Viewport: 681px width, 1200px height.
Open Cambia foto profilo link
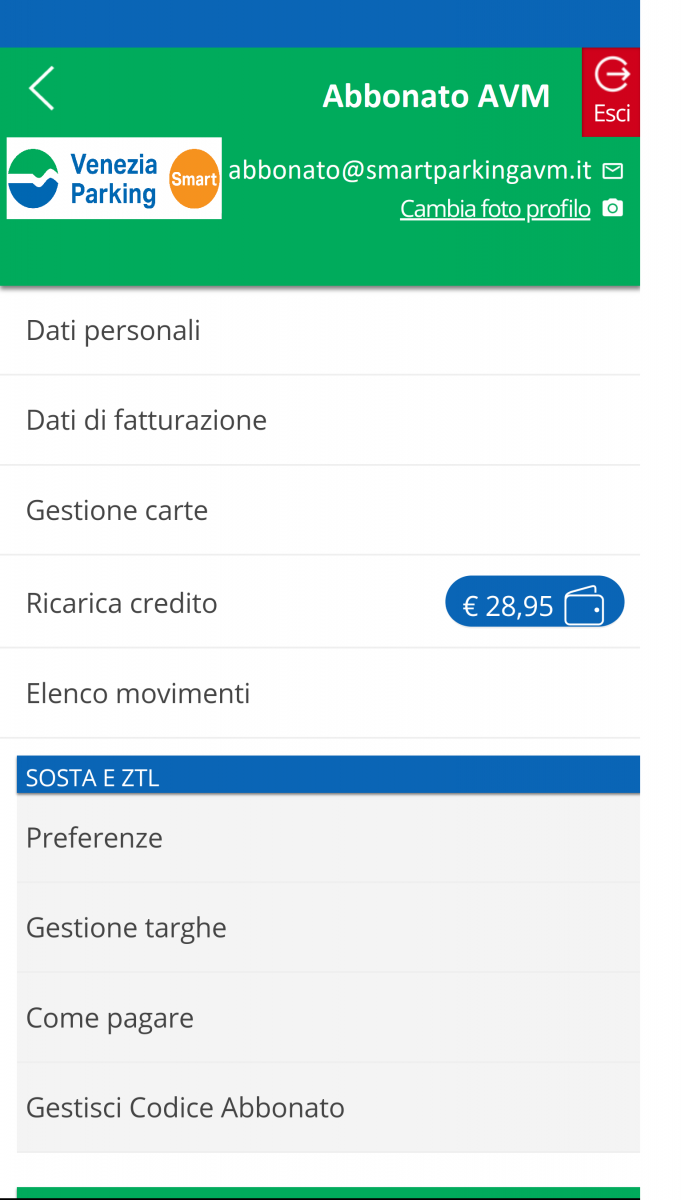pyautogui.click(x=495, y=209)
